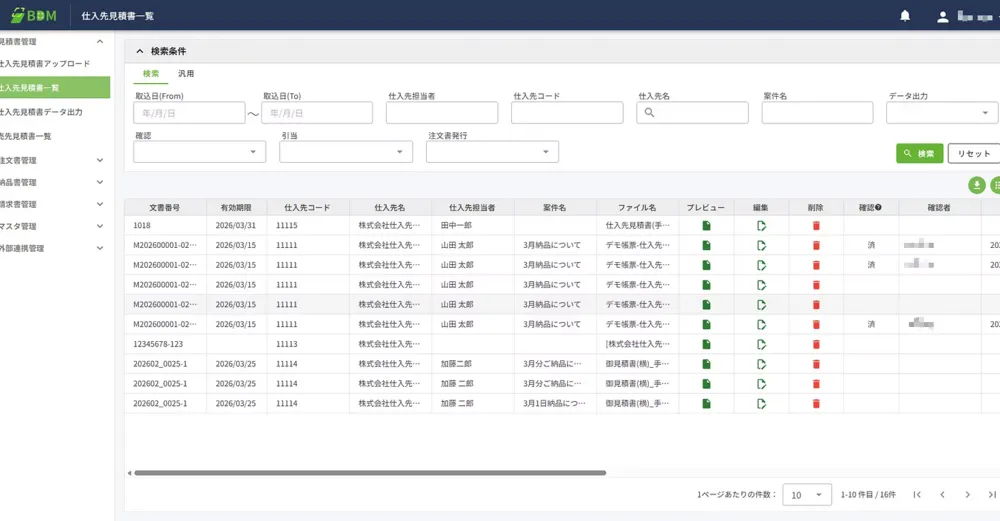Click the 2026/03/31 expiry date cell
This screenshot has height=521, width=1000.
click(235, 226)
